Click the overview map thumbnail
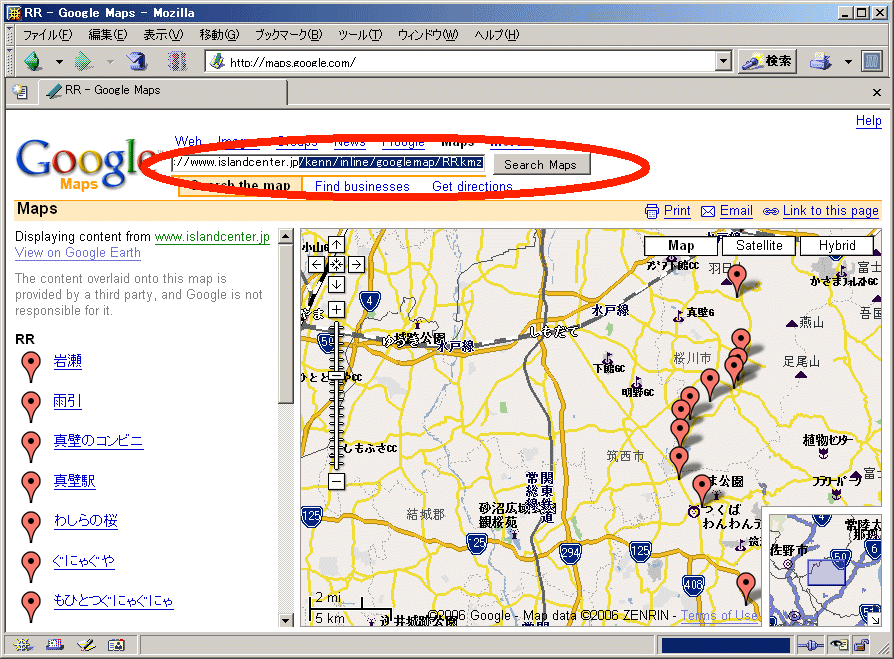The image size is (894, 659). coord(824,570)
